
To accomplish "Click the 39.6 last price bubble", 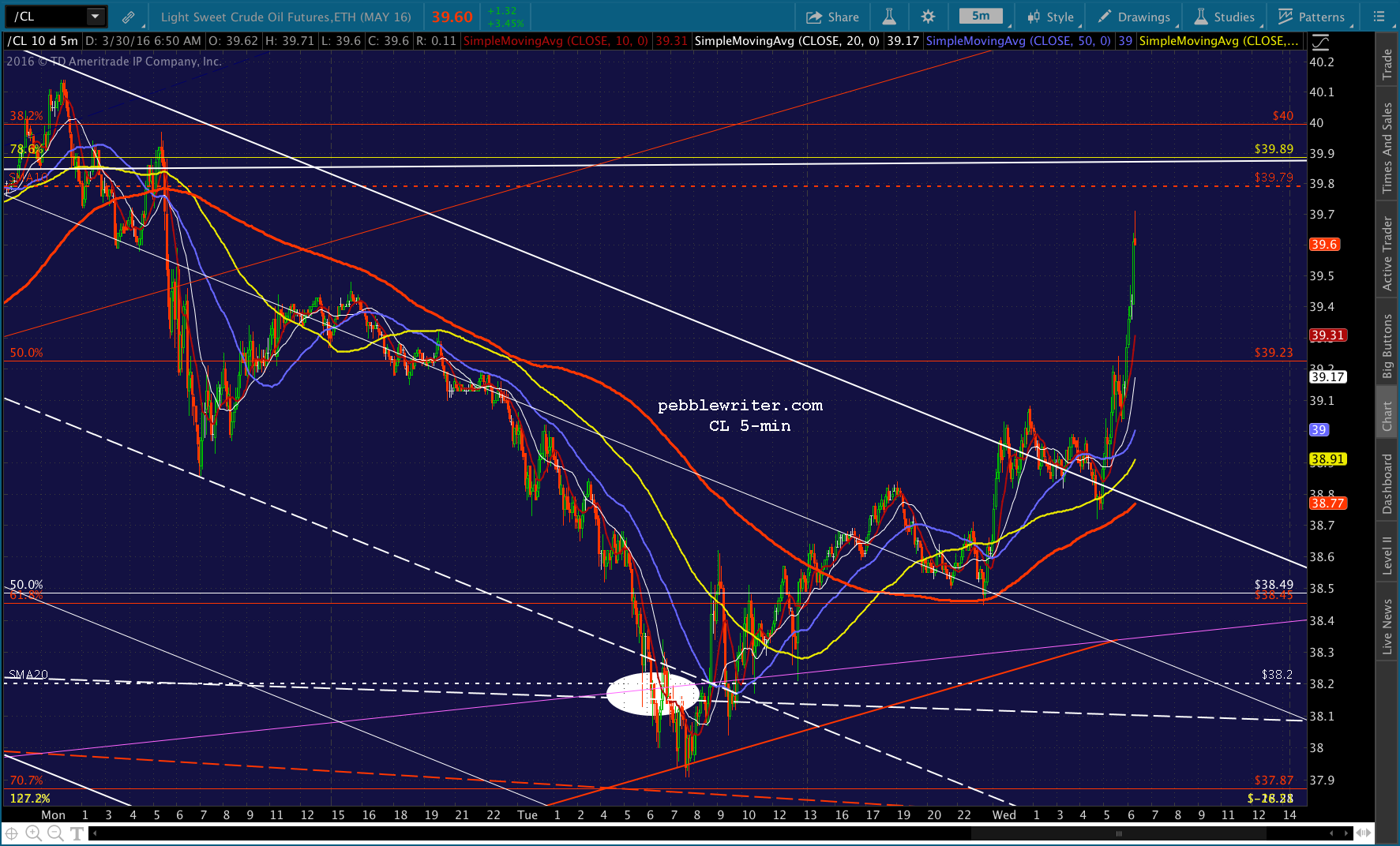I will click(1324, 245).
